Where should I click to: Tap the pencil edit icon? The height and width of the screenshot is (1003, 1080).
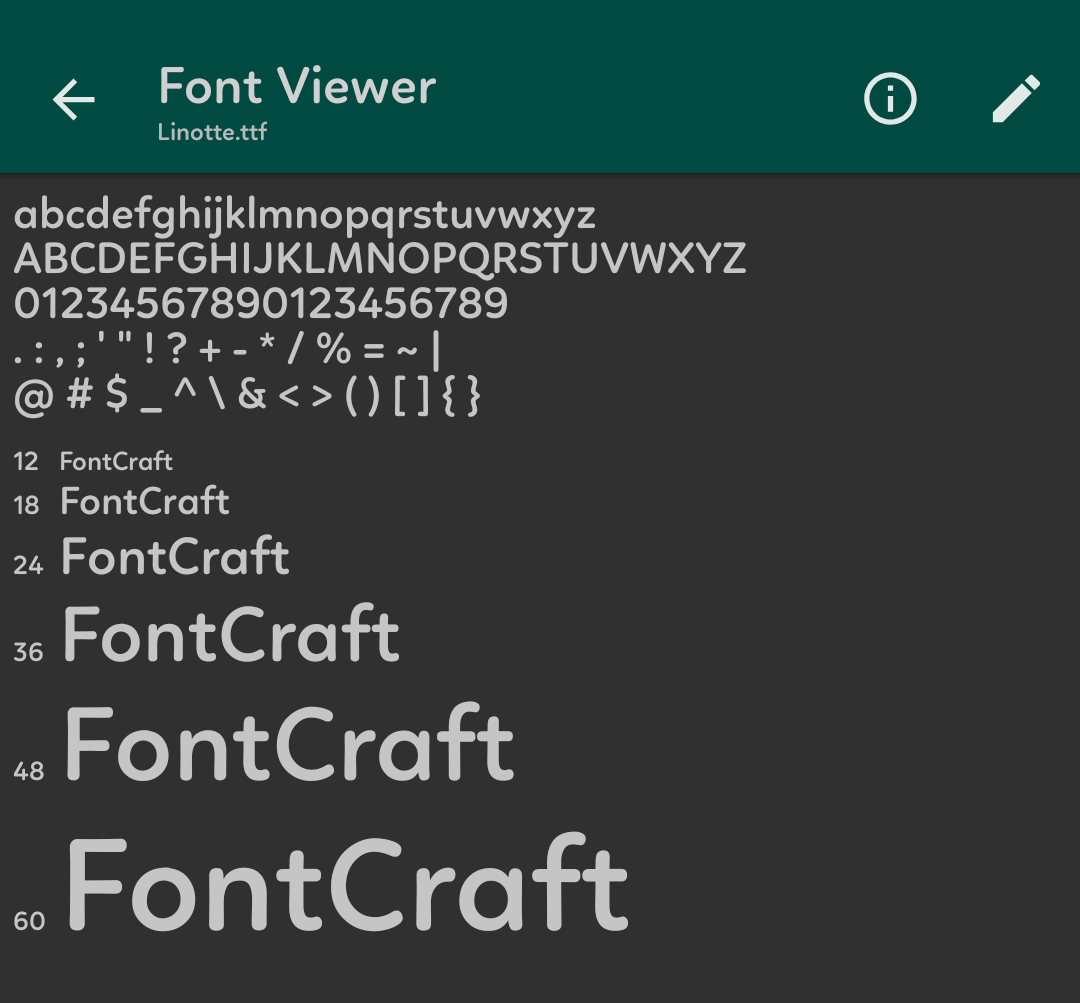1016,99
